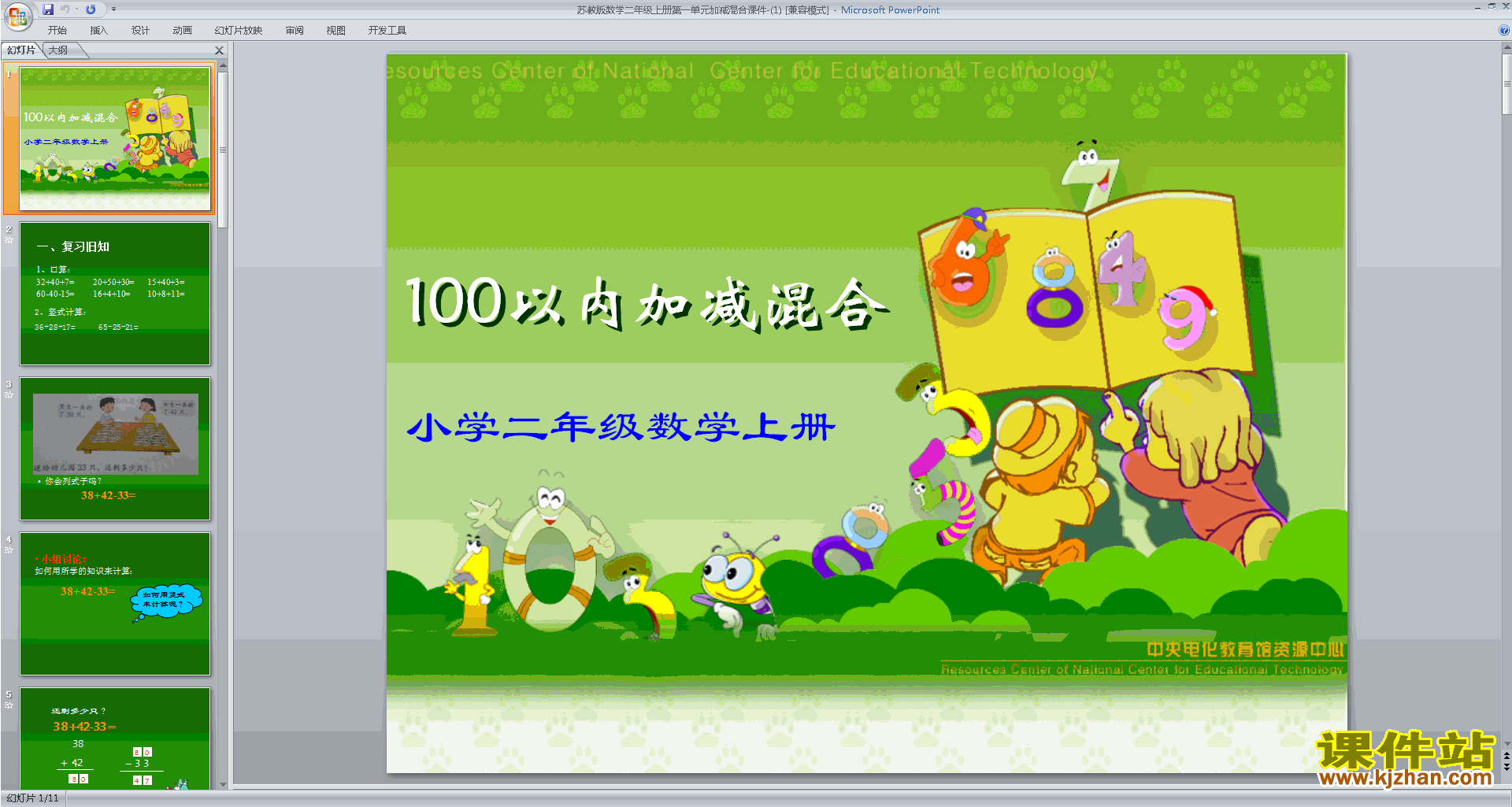Go to previous slide with double-up arrow
Screen dimensions: 1512x807
(1506, 756)
